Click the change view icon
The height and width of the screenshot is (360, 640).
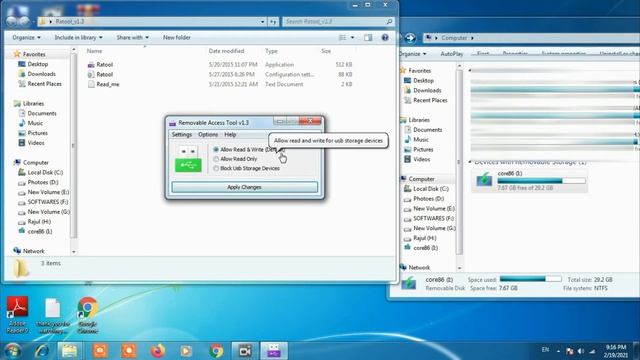pos(342,38)
